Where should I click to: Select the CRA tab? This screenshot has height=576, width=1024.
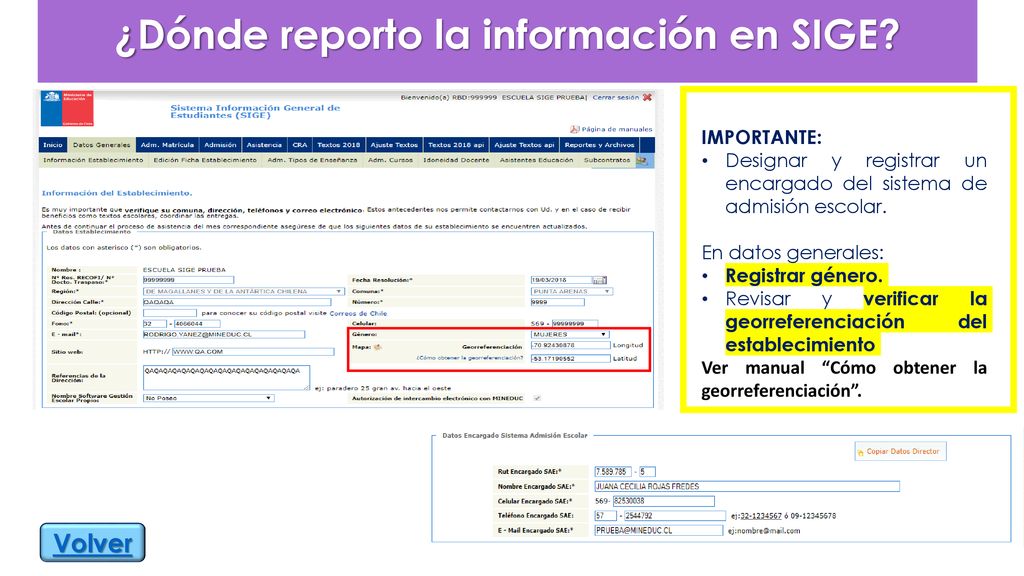(300, 145)
